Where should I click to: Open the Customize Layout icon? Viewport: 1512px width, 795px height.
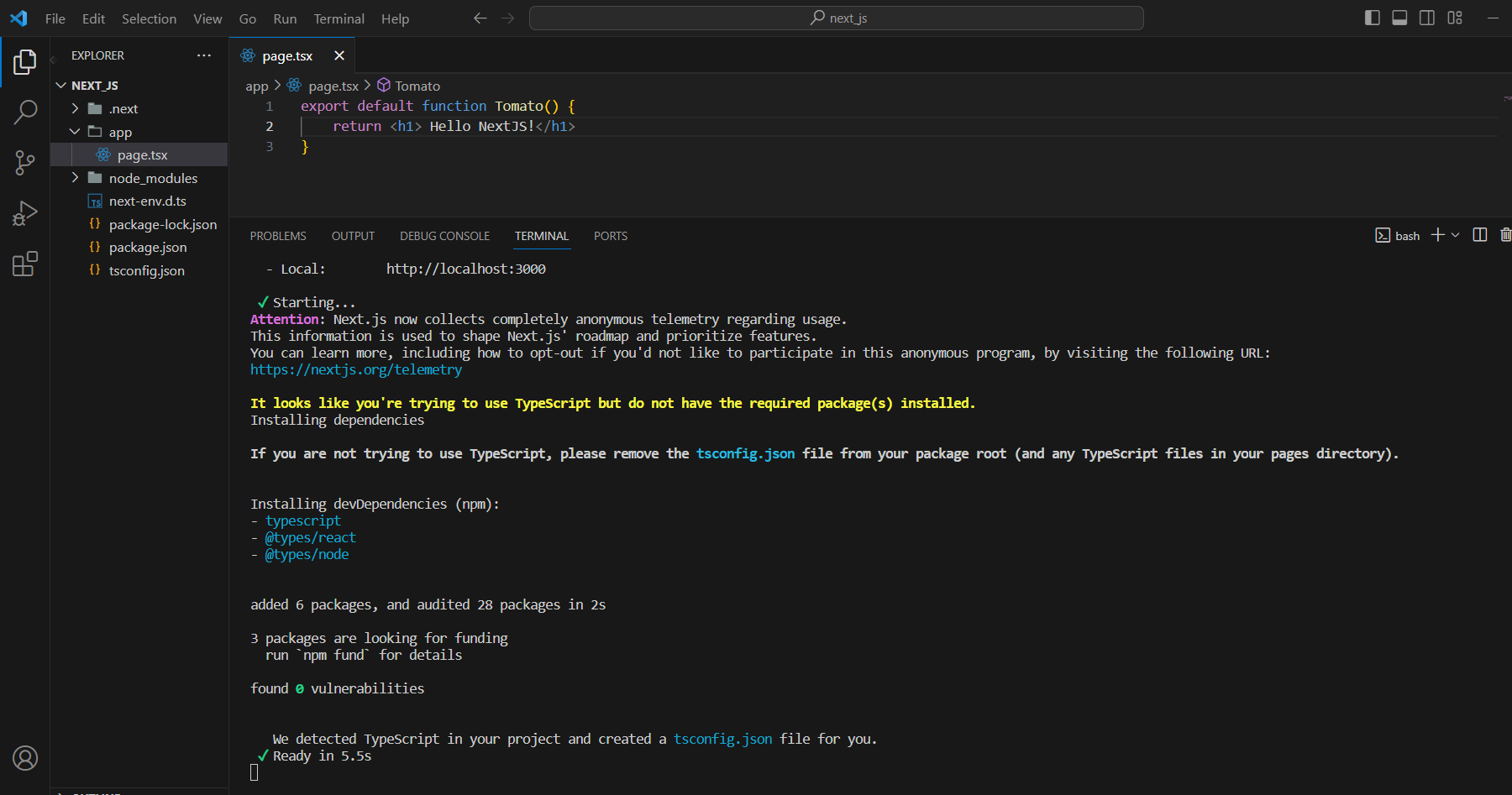pos(1455,18)
